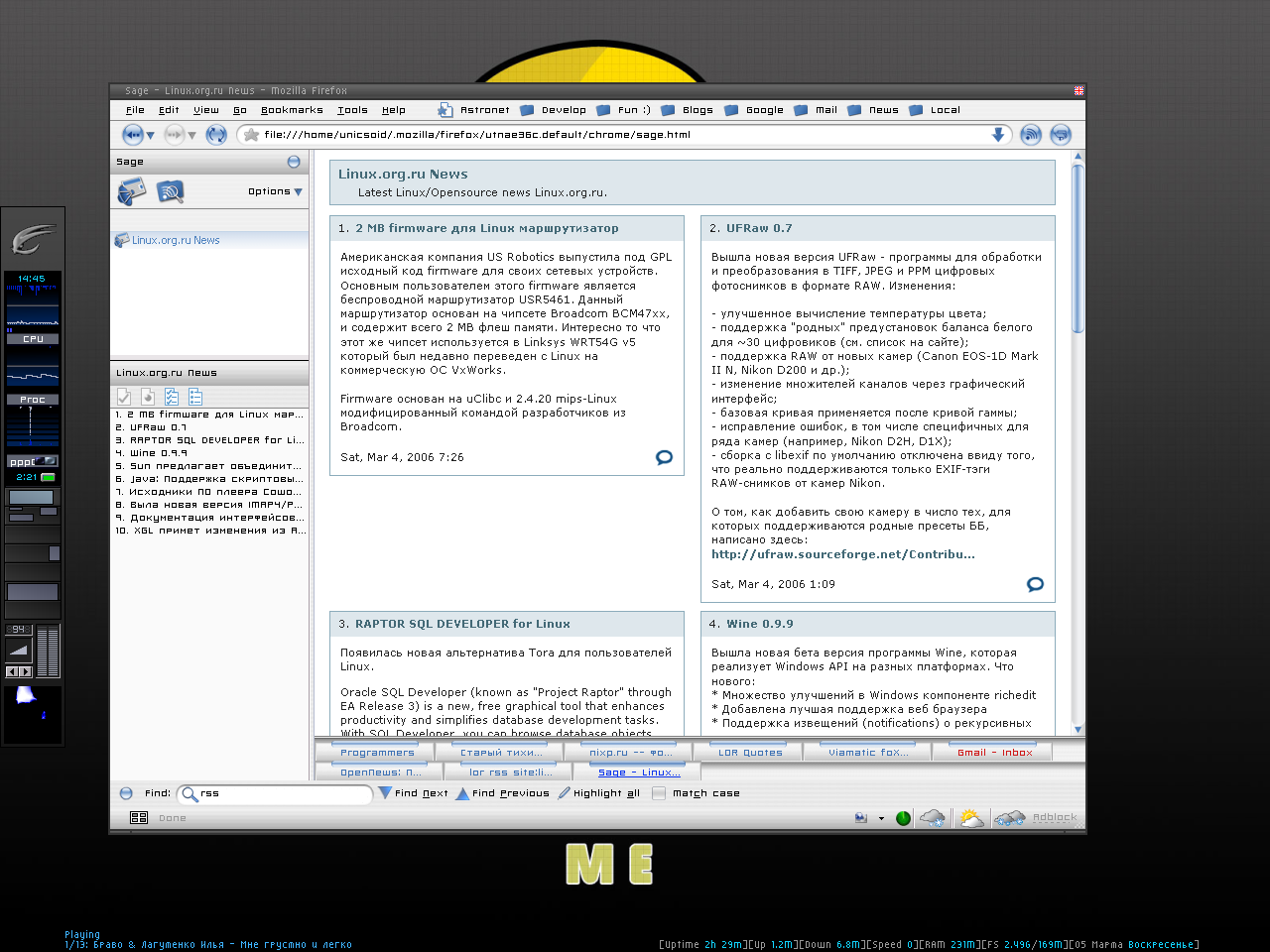
Task: Open the Bookmarks menu
Action: click(292, 110)
